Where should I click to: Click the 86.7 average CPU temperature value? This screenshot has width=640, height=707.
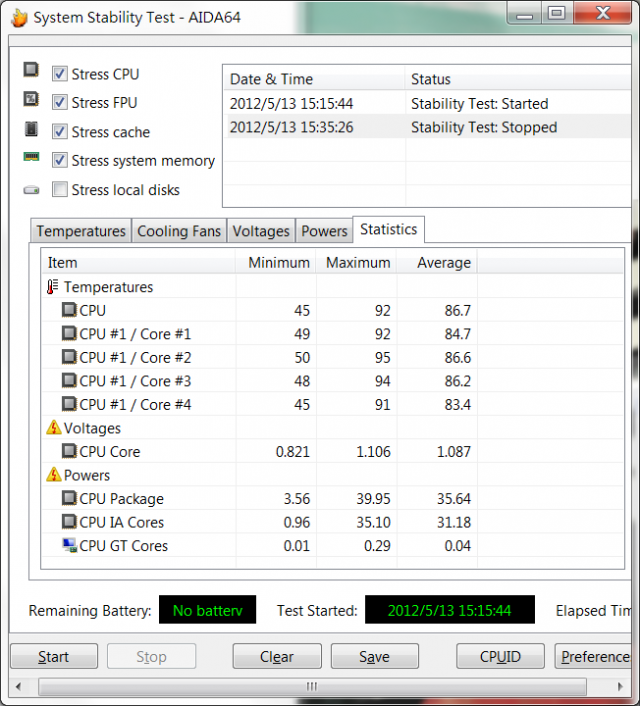click(457, 310)
